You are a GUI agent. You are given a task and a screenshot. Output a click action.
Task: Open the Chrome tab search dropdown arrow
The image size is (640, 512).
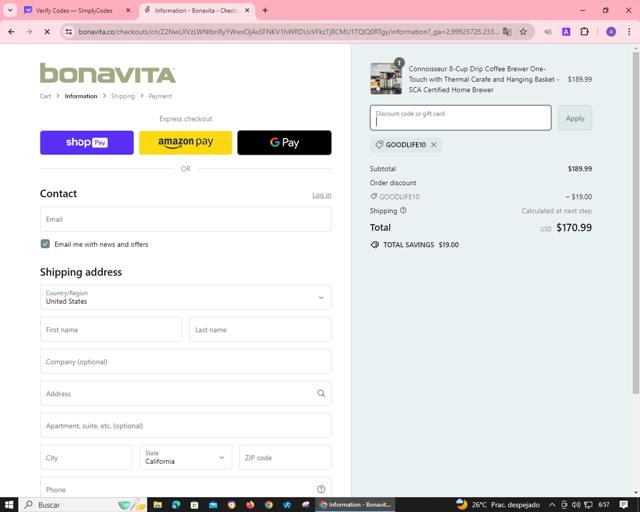[x=10, y=10]
